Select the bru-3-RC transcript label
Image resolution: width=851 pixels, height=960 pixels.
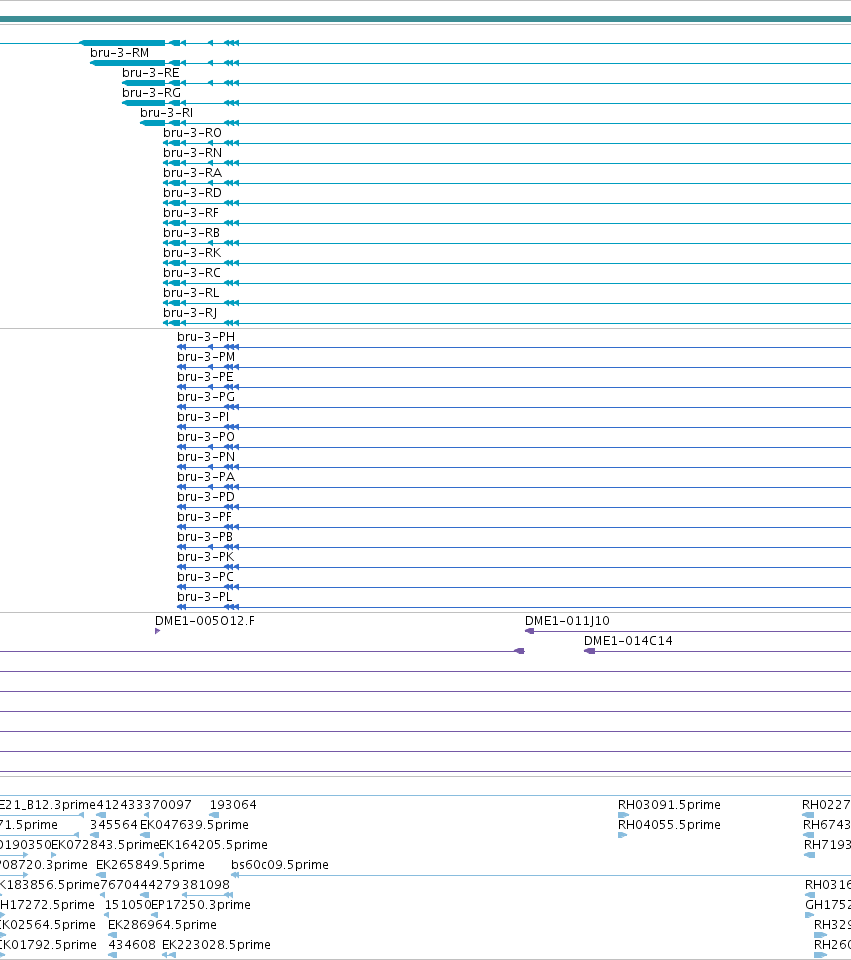192,273
